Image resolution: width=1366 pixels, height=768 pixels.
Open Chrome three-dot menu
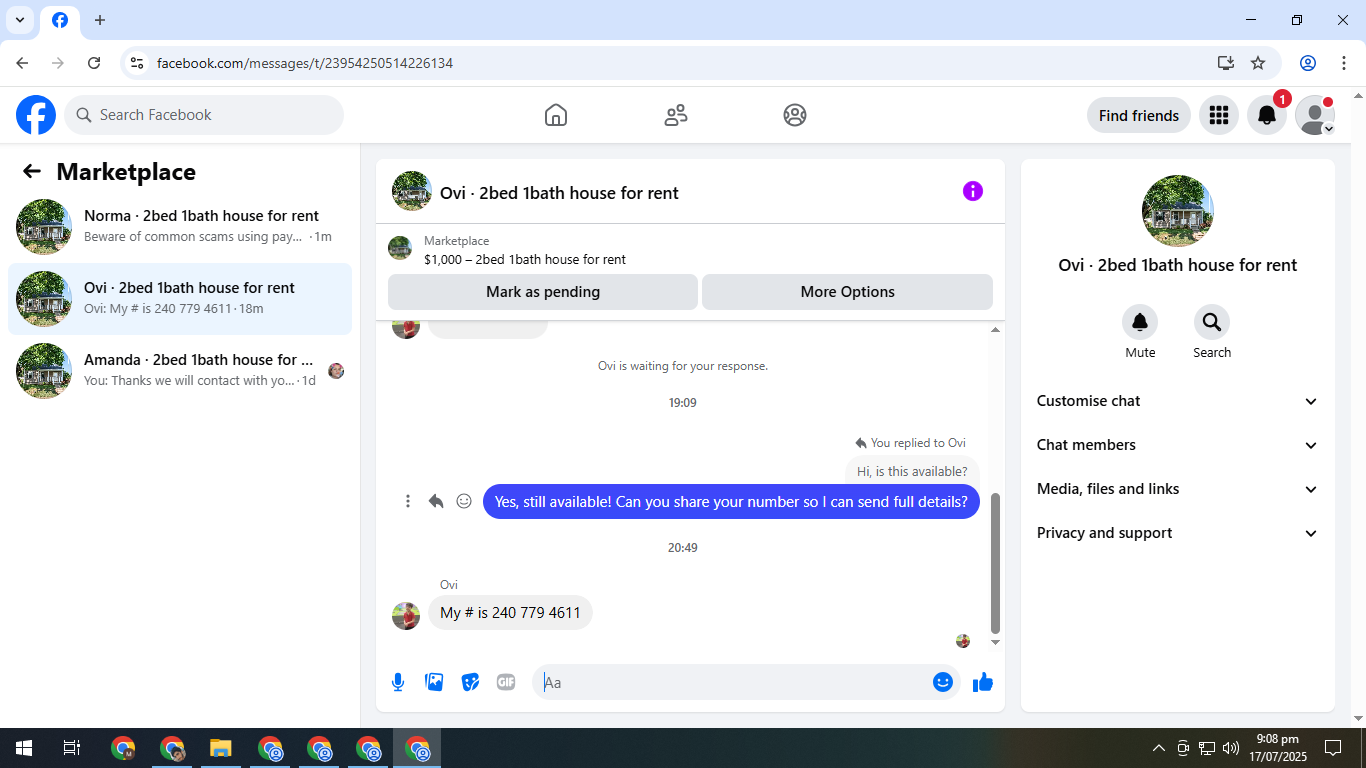(1344, 63)
